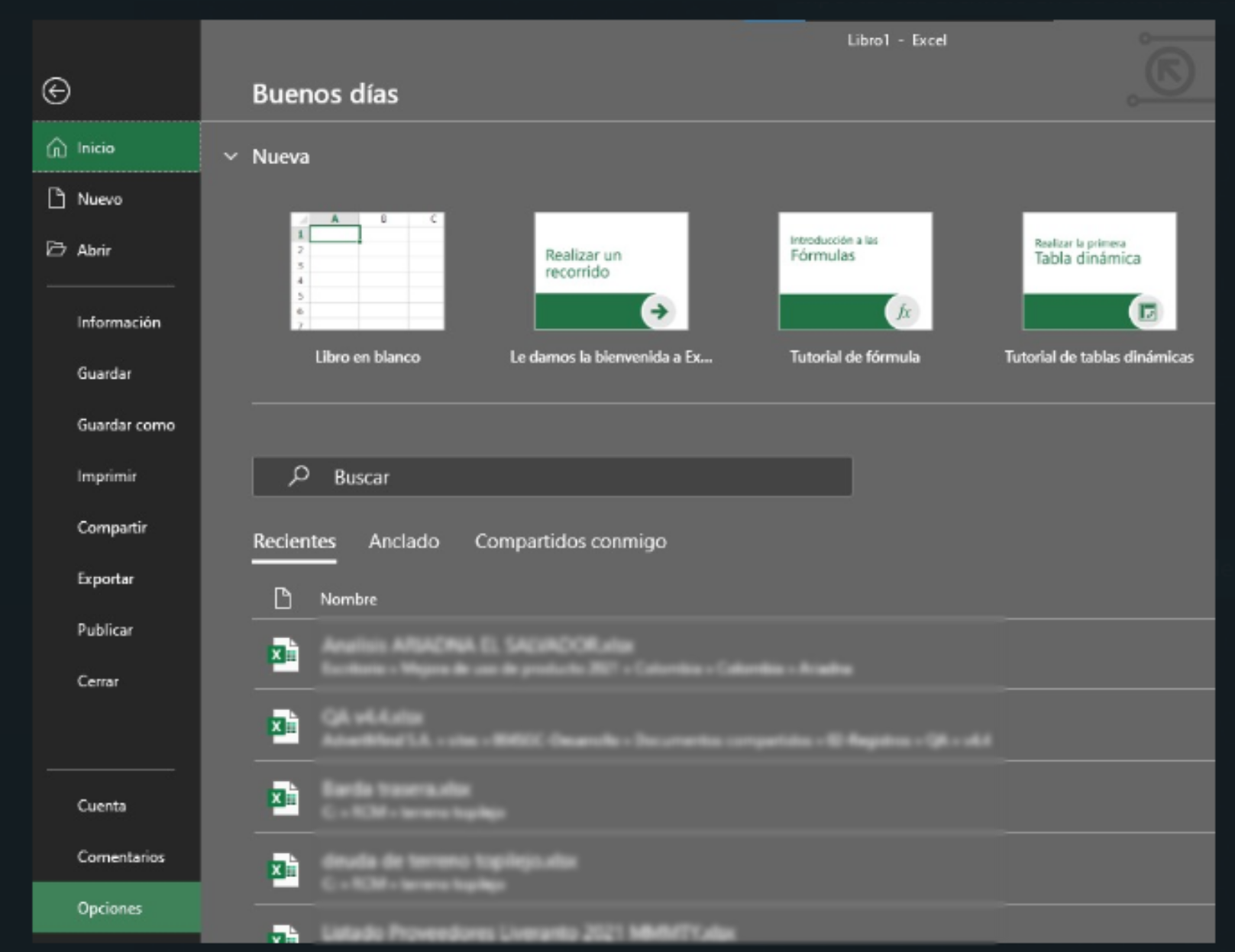Open the fourth recent file row
This screenshot has width=1235, height=952.
(733, 870)
